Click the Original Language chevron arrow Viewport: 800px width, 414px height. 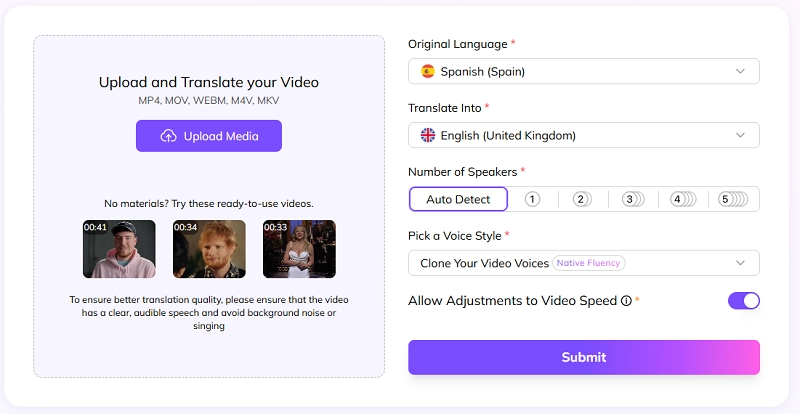[740, 71]
